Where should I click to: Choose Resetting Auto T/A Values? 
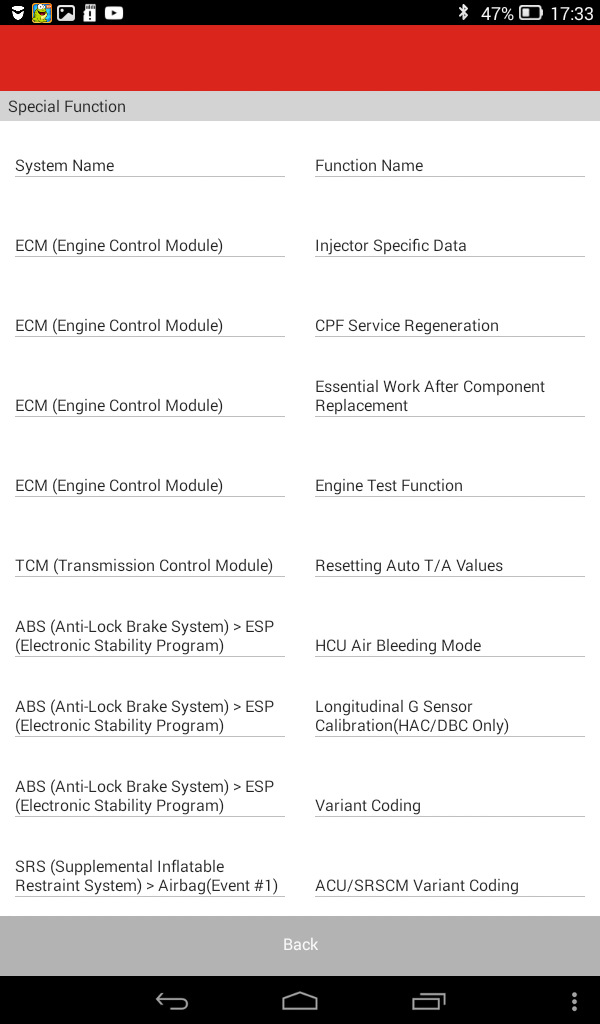point(409,566)
